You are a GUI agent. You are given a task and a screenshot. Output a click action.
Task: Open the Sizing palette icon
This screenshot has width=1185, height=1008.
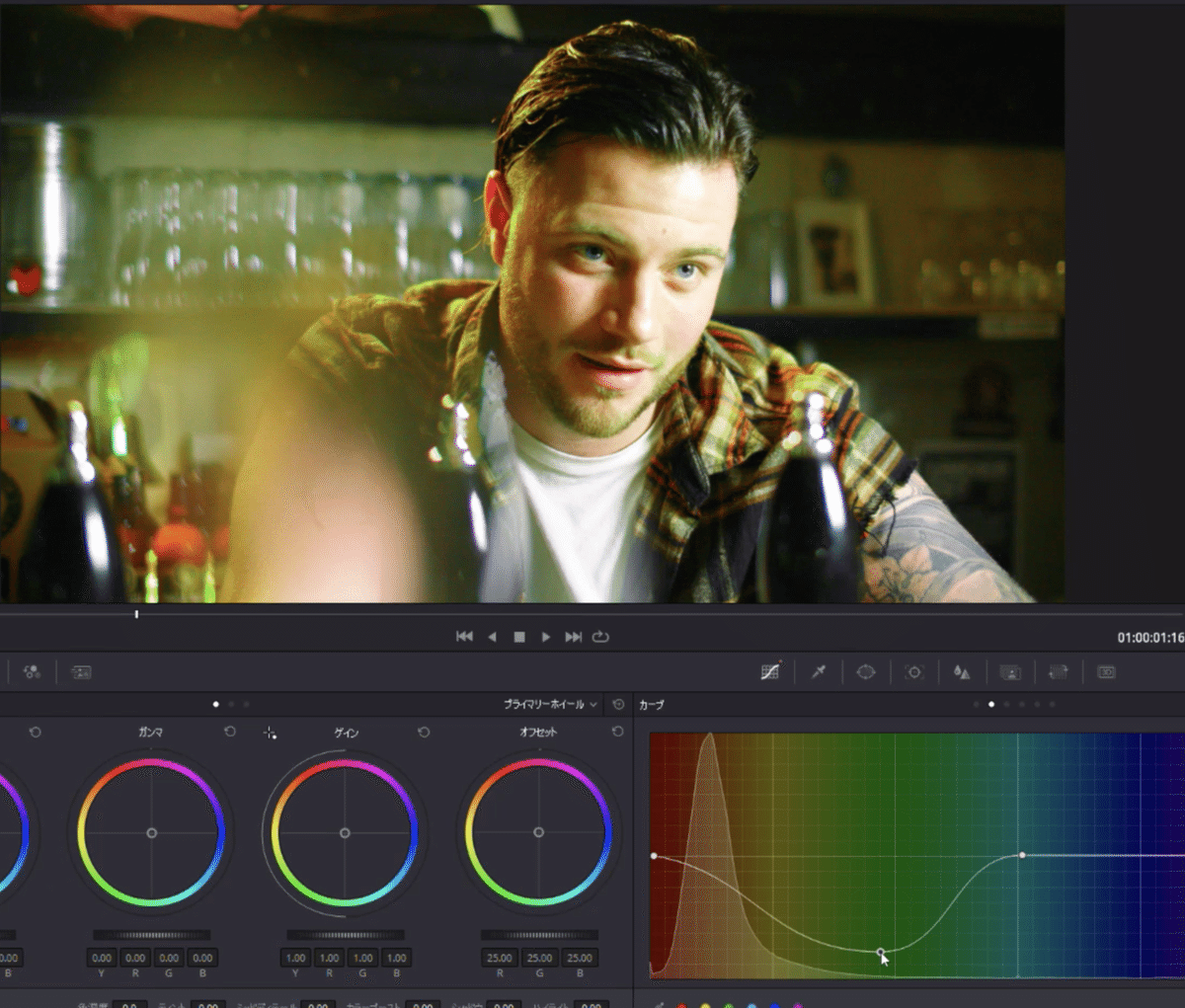click(1059, 671)
